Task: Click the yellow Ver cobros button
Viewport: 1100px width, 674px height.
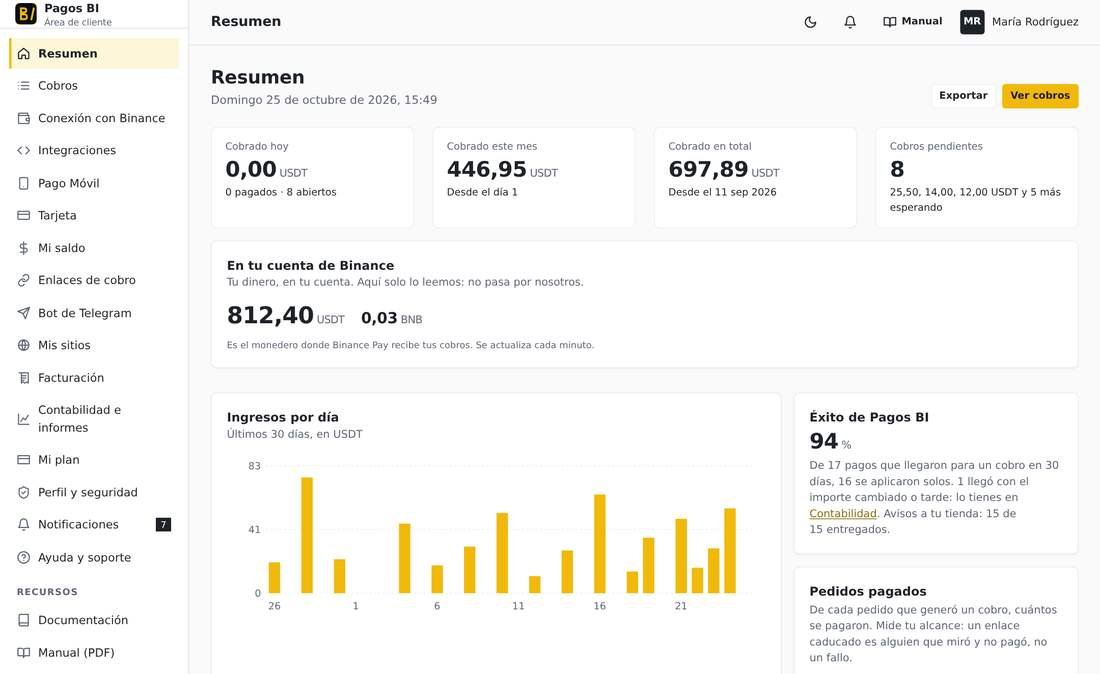Action: click(1040, 95)
